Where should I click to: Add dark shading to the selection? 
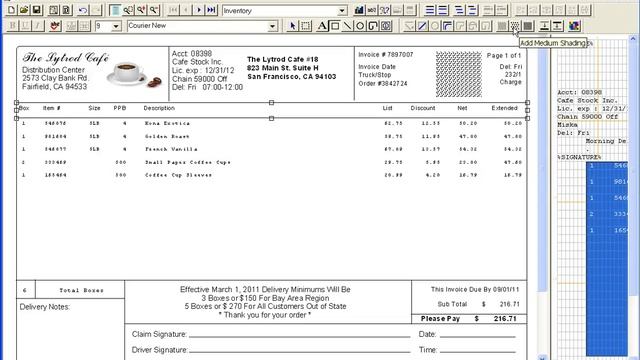tap(528, 26)
